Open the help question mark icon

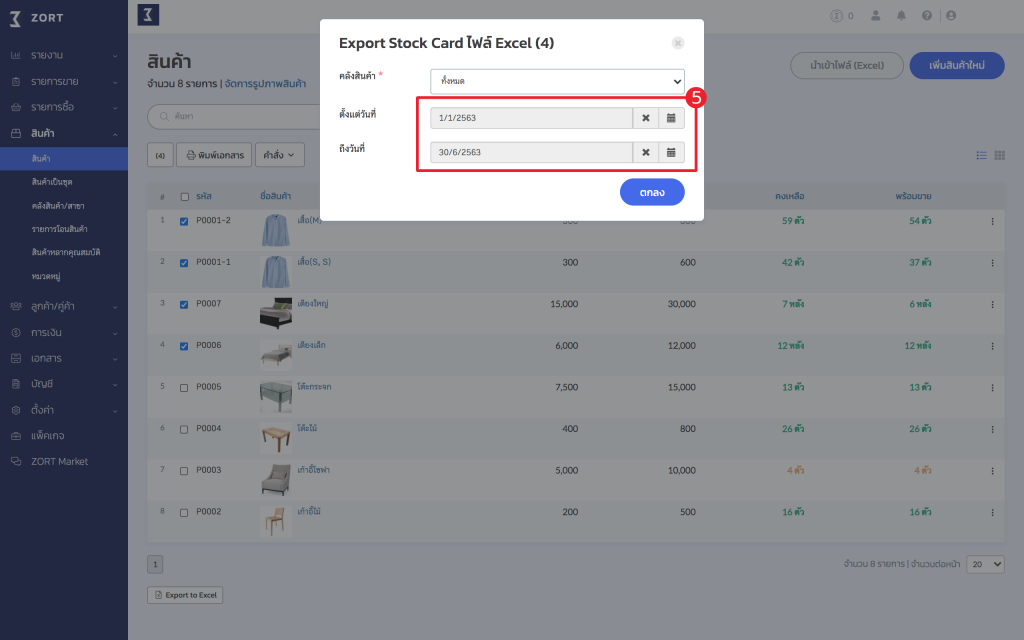coord(927,15)
